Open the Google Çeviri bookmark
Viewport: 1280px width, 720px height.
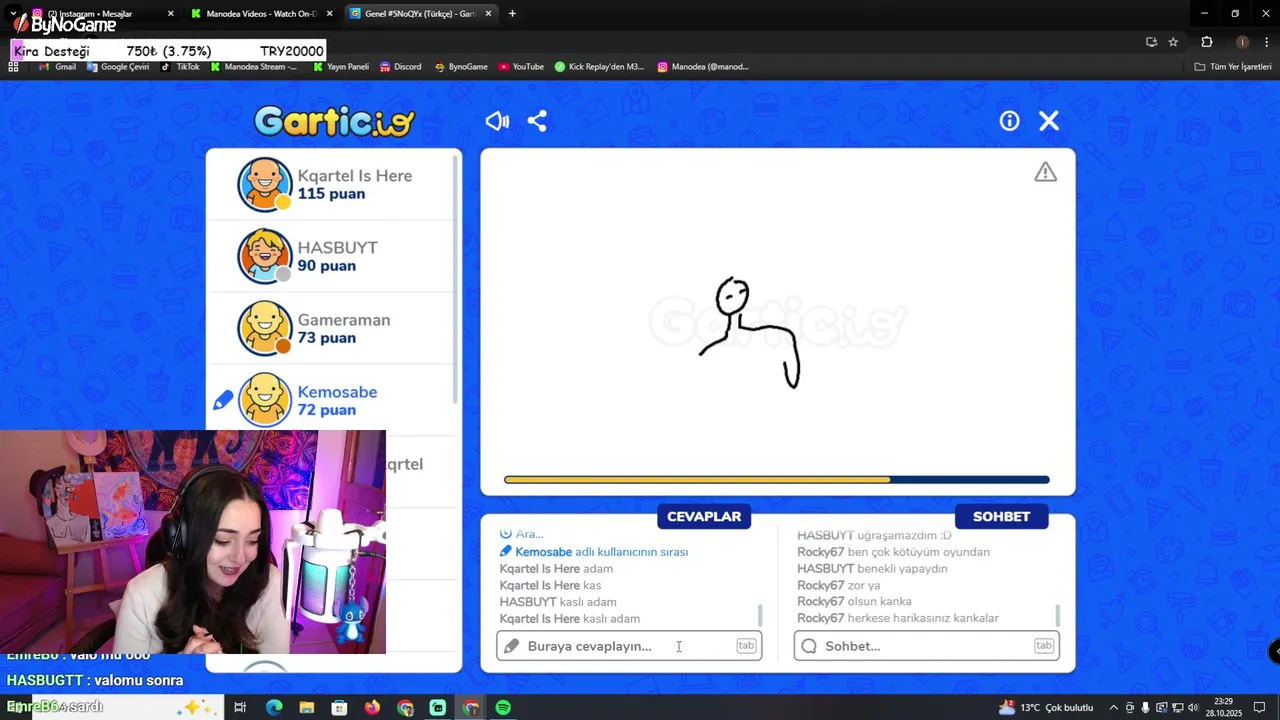(x=118, y=67)
